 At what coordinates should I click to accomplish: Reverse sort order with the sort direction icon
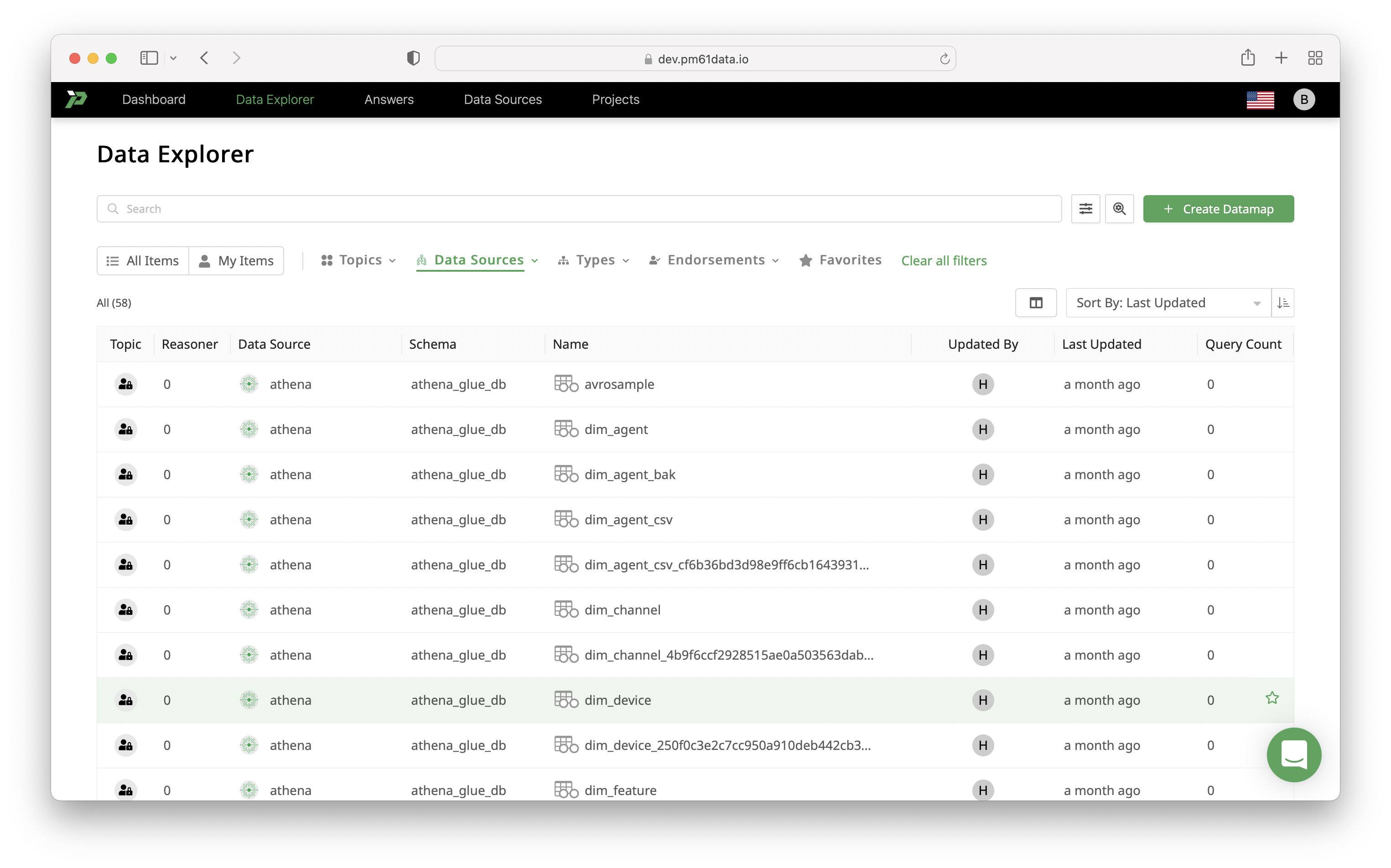coord(1282,303)
